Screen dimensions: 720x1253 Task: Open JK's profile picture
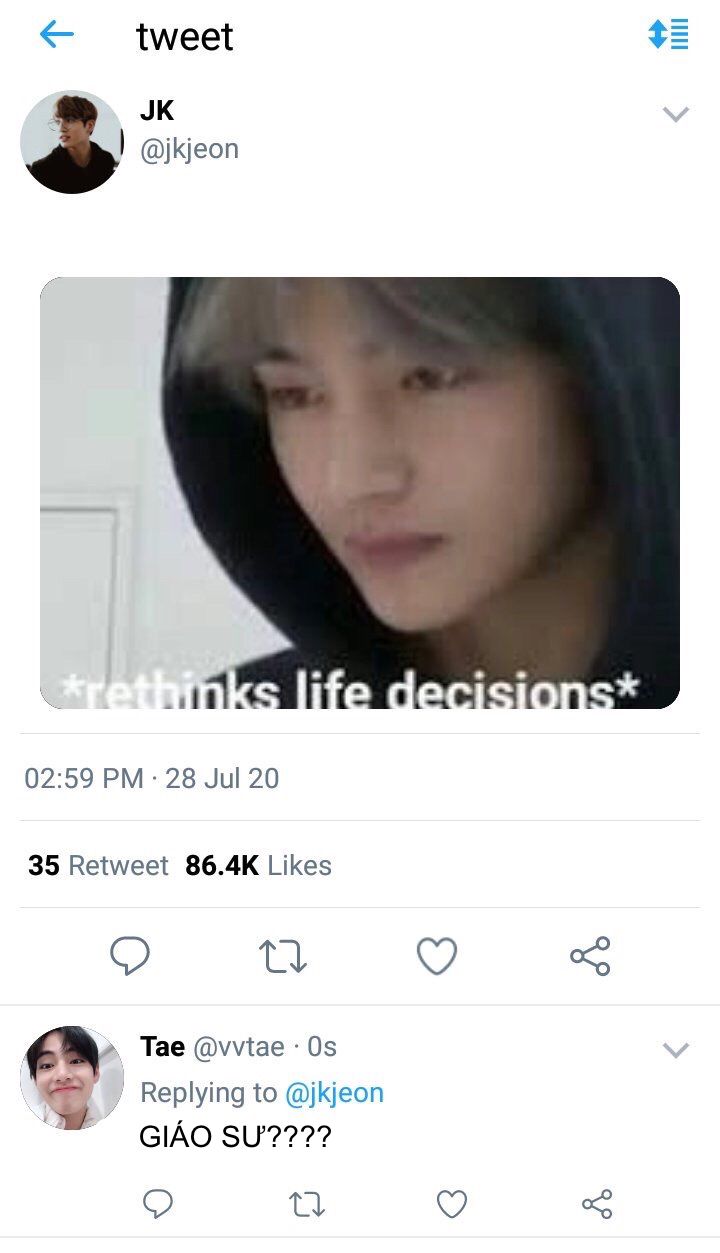(x=71, y=142)
